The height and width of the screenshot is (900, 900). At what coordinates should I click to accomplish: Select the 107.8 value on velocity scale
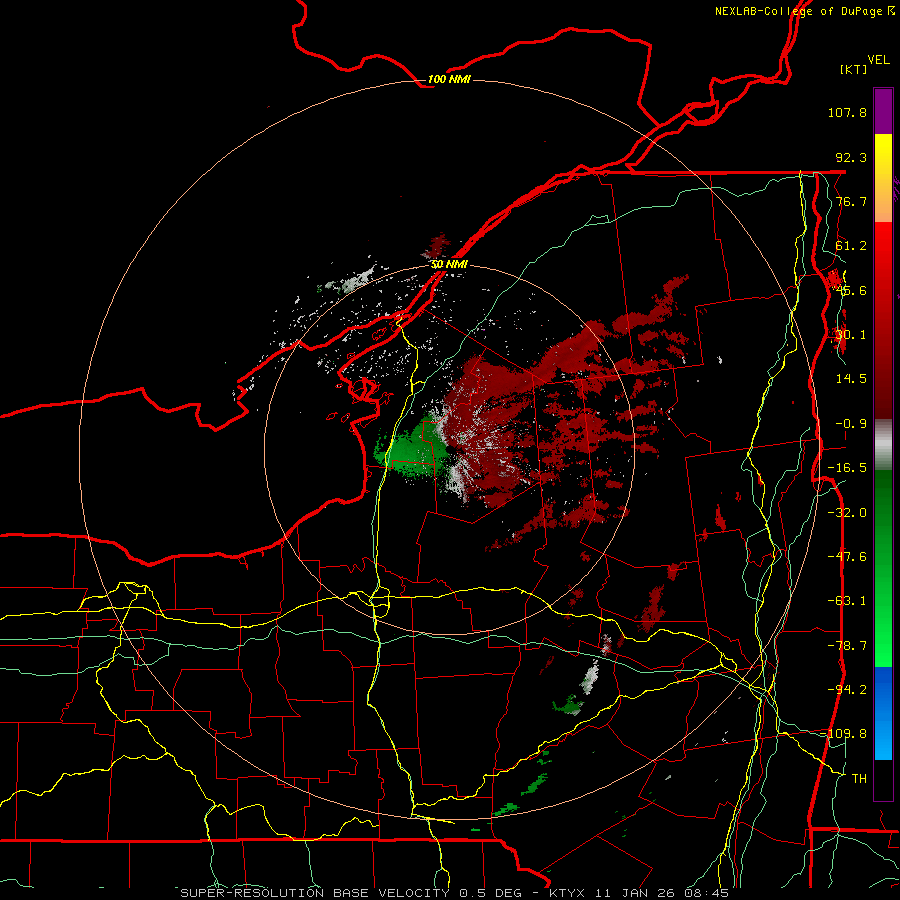(847, 112)
